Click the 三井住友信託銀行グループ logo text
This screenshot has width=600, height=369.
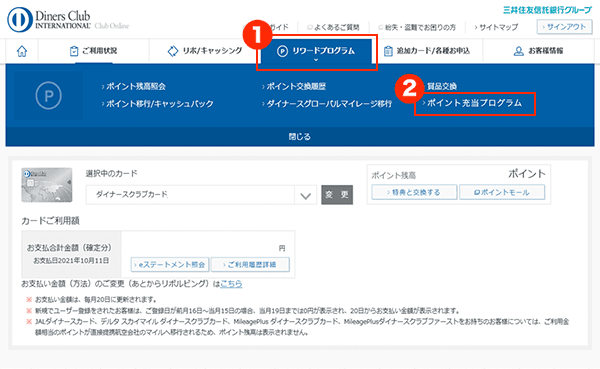548,10
